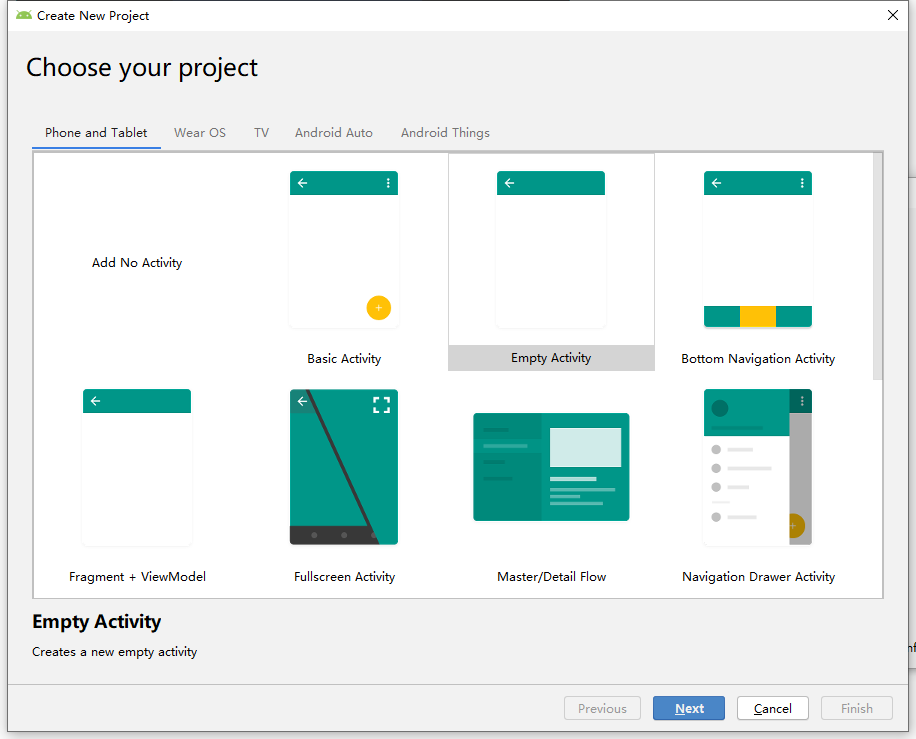Viewport: 916px width, 739px height.
Task: Pick the Fragment + ViewModel template thumbnail
Action: click(137, 467)
